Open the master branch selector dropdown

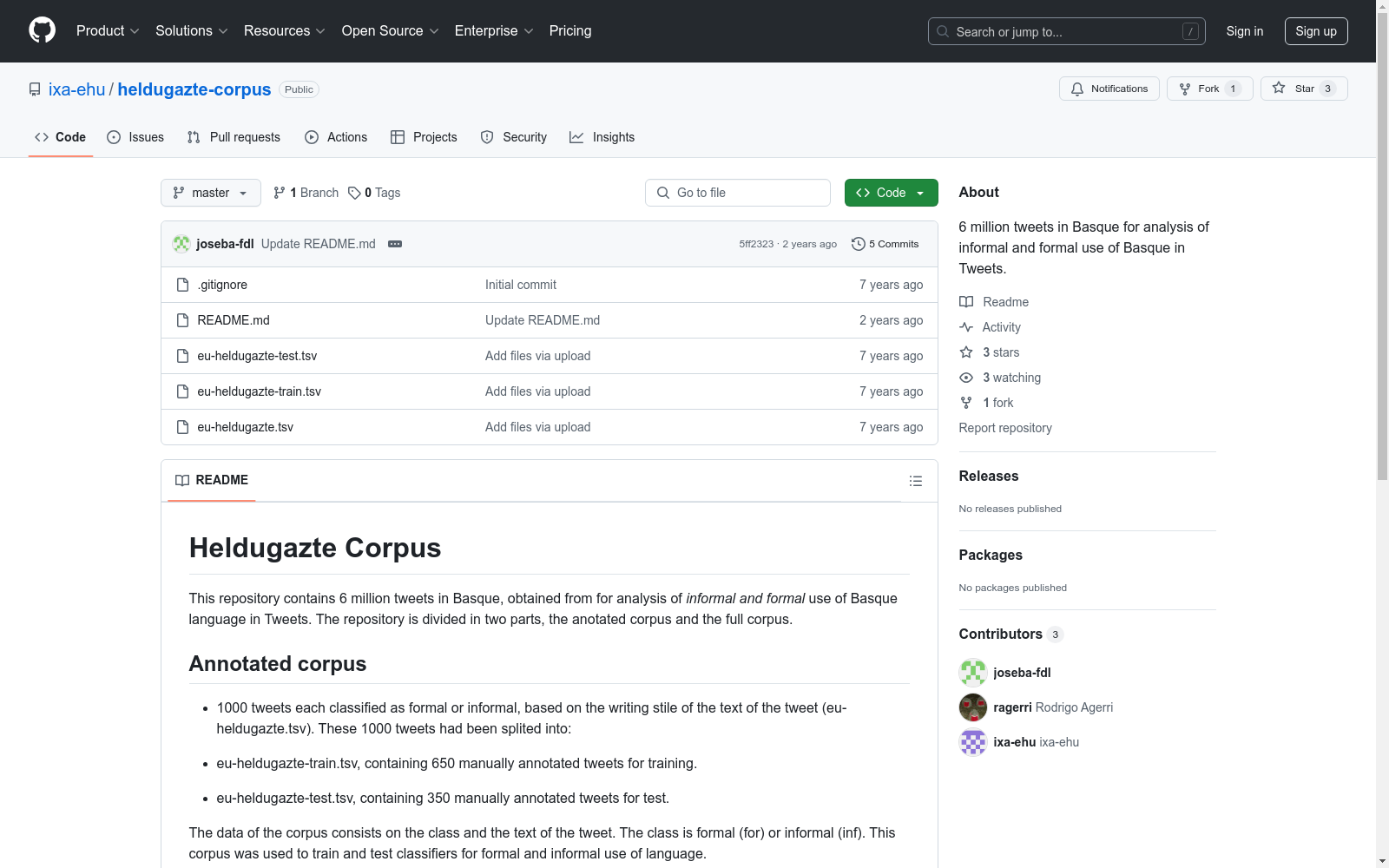[x=211, y=193]
